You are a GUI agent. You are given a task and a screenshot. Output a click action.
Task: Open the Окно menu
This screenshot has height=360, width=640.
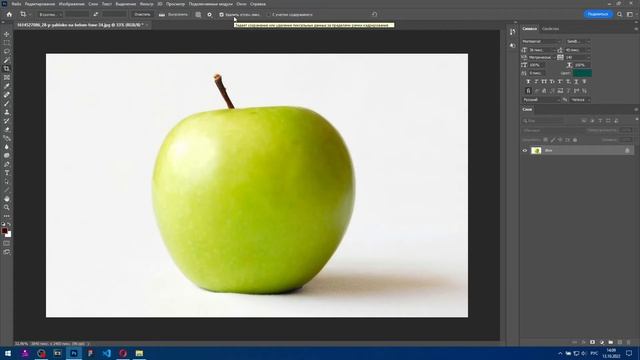tap(241, 4)
